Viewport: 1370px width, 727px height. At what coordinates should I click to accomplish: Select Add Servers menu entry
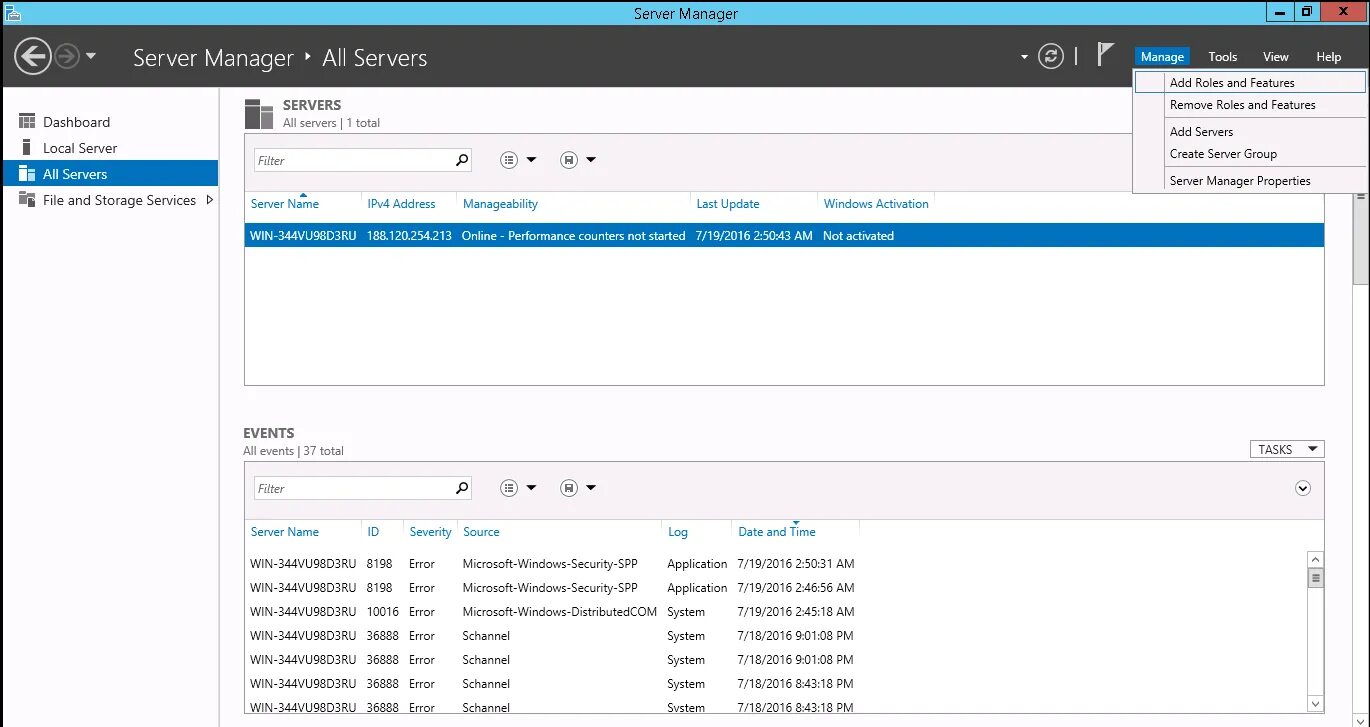(1250, 132)
